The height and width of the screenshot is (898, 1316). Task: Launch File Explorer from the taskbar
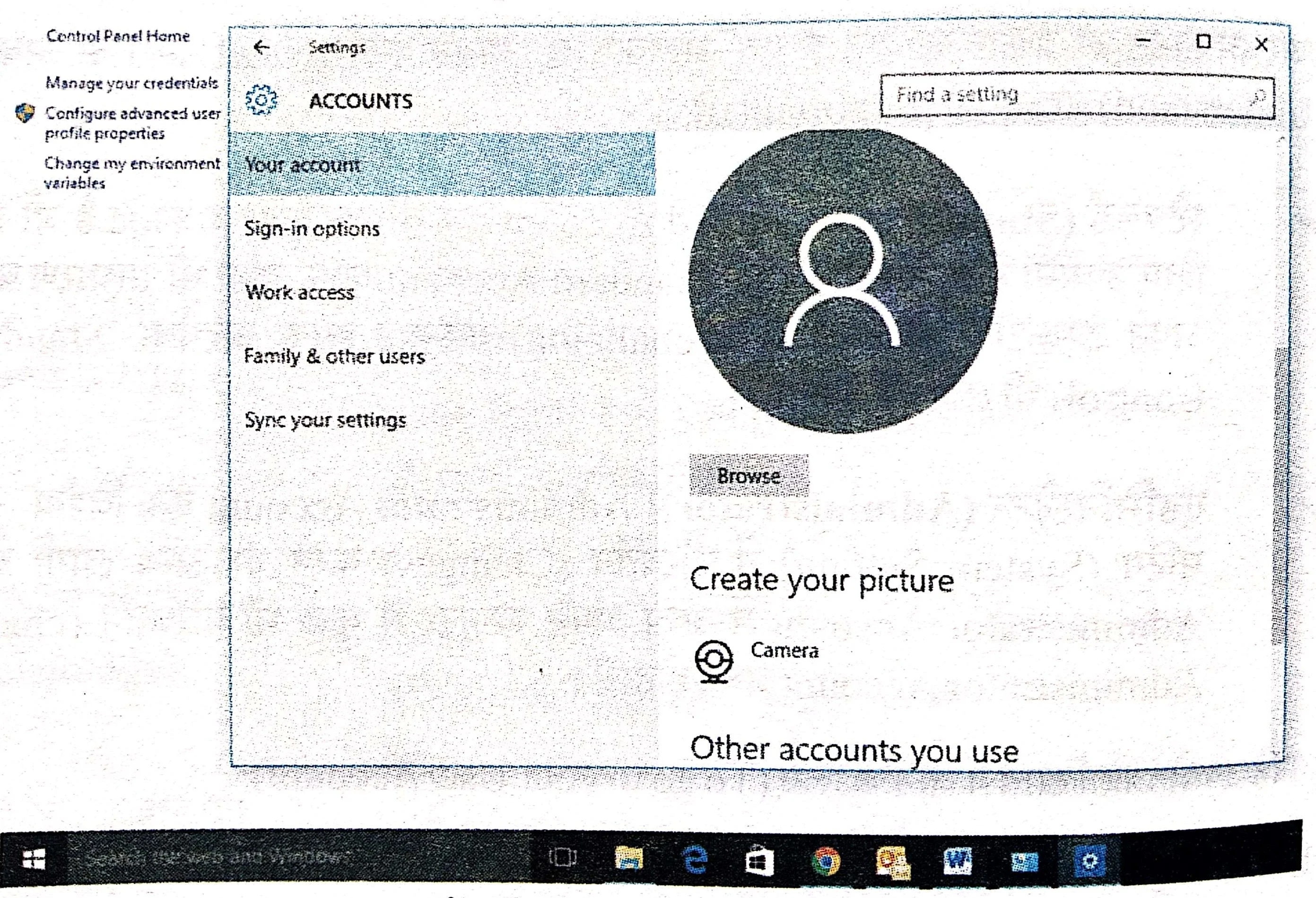pos(629,859)
